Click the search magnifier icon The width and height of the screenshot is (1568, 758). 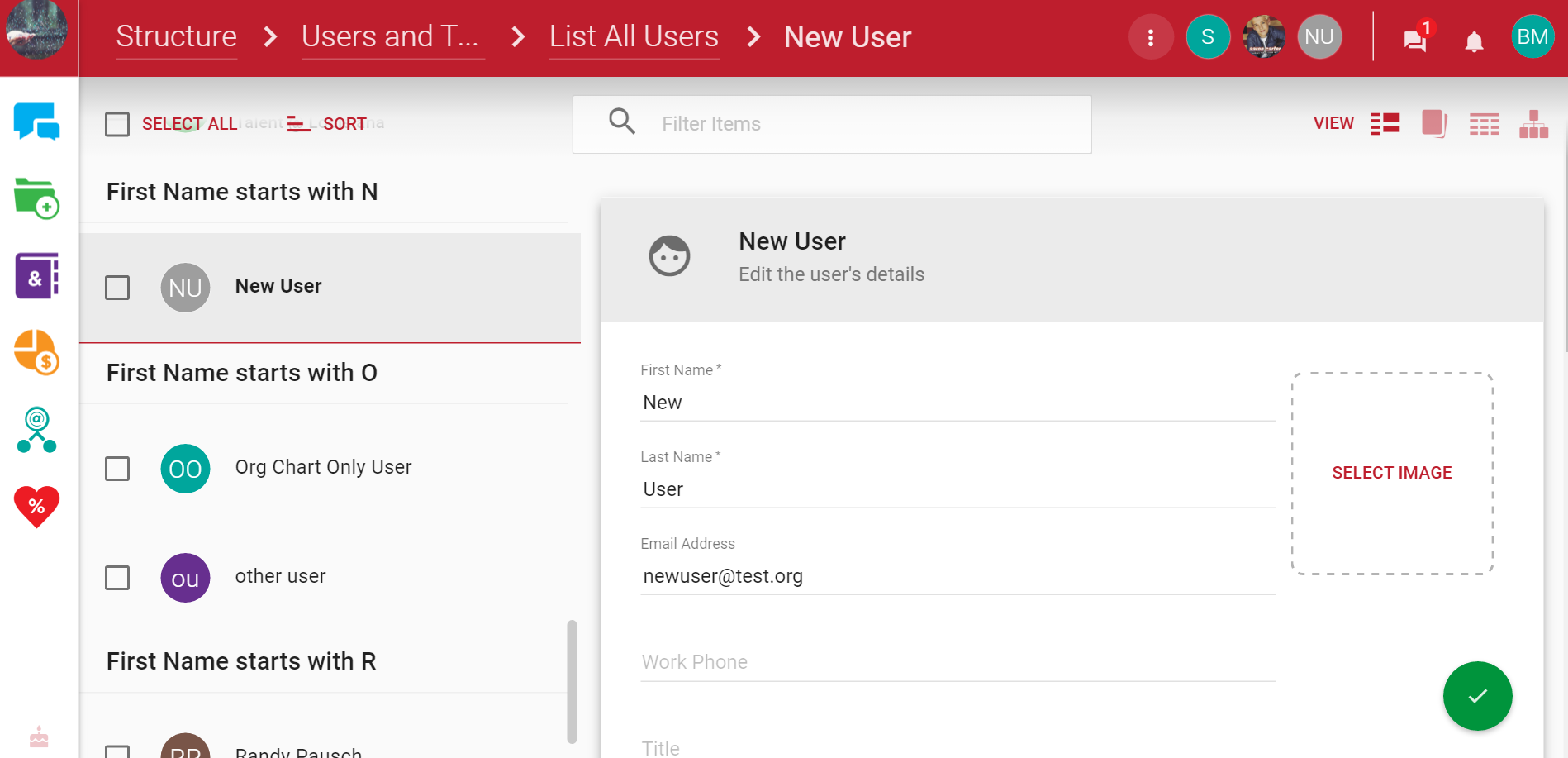pyautogui.click(x=622, y=122)
